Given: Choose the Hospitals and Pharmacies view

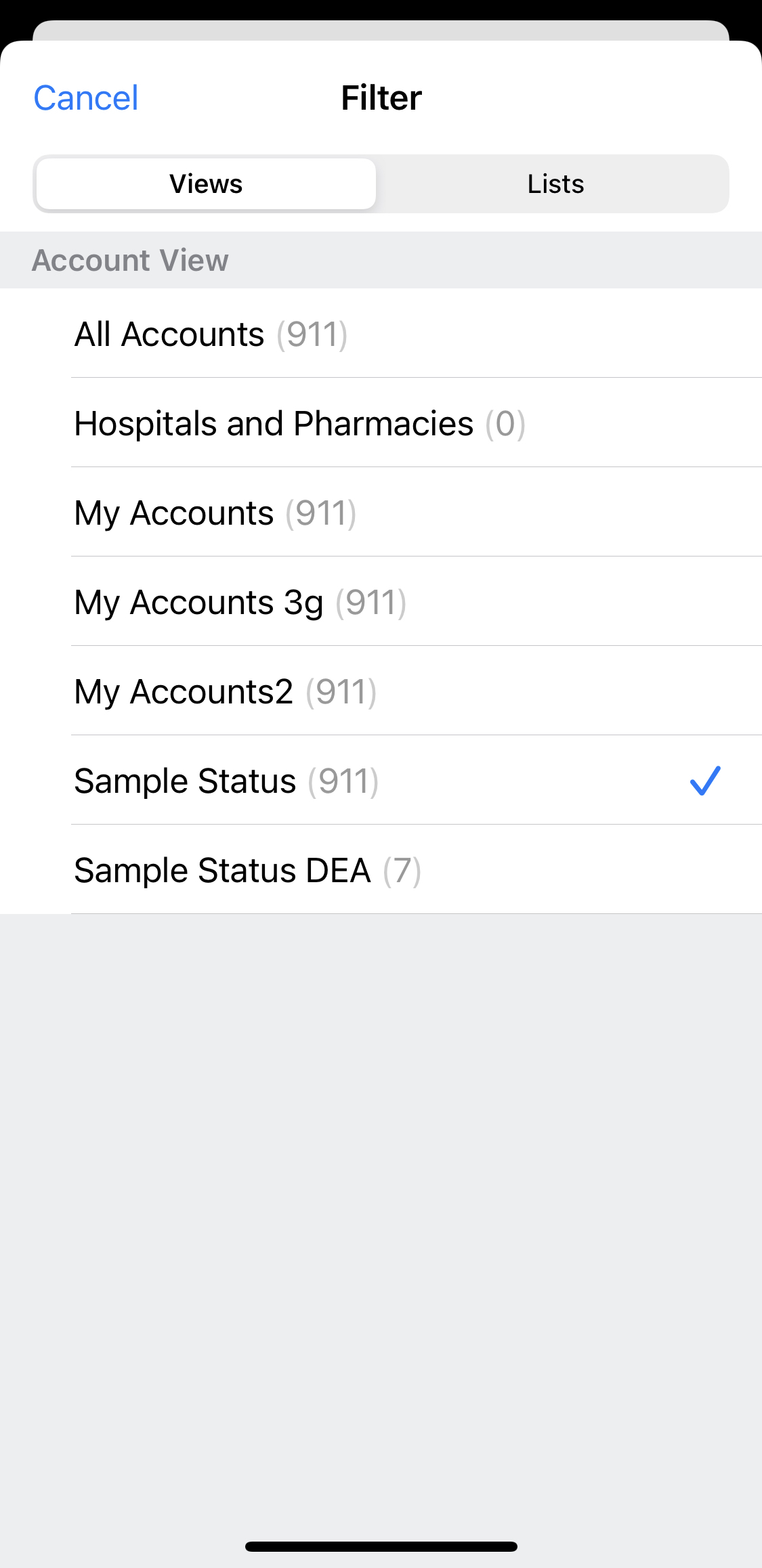Looking at the screenshot, I should tap(274, 424).
